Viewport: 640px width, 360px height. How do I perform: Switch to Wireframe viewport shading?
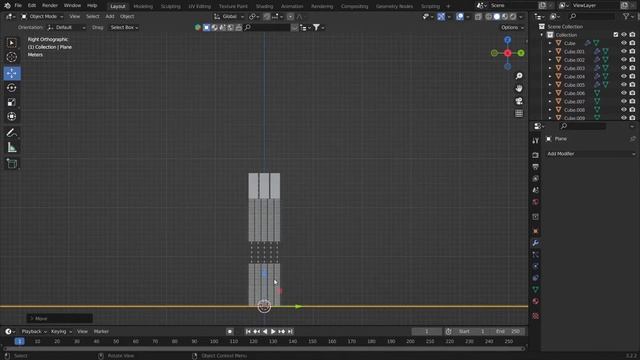(488, 17)
